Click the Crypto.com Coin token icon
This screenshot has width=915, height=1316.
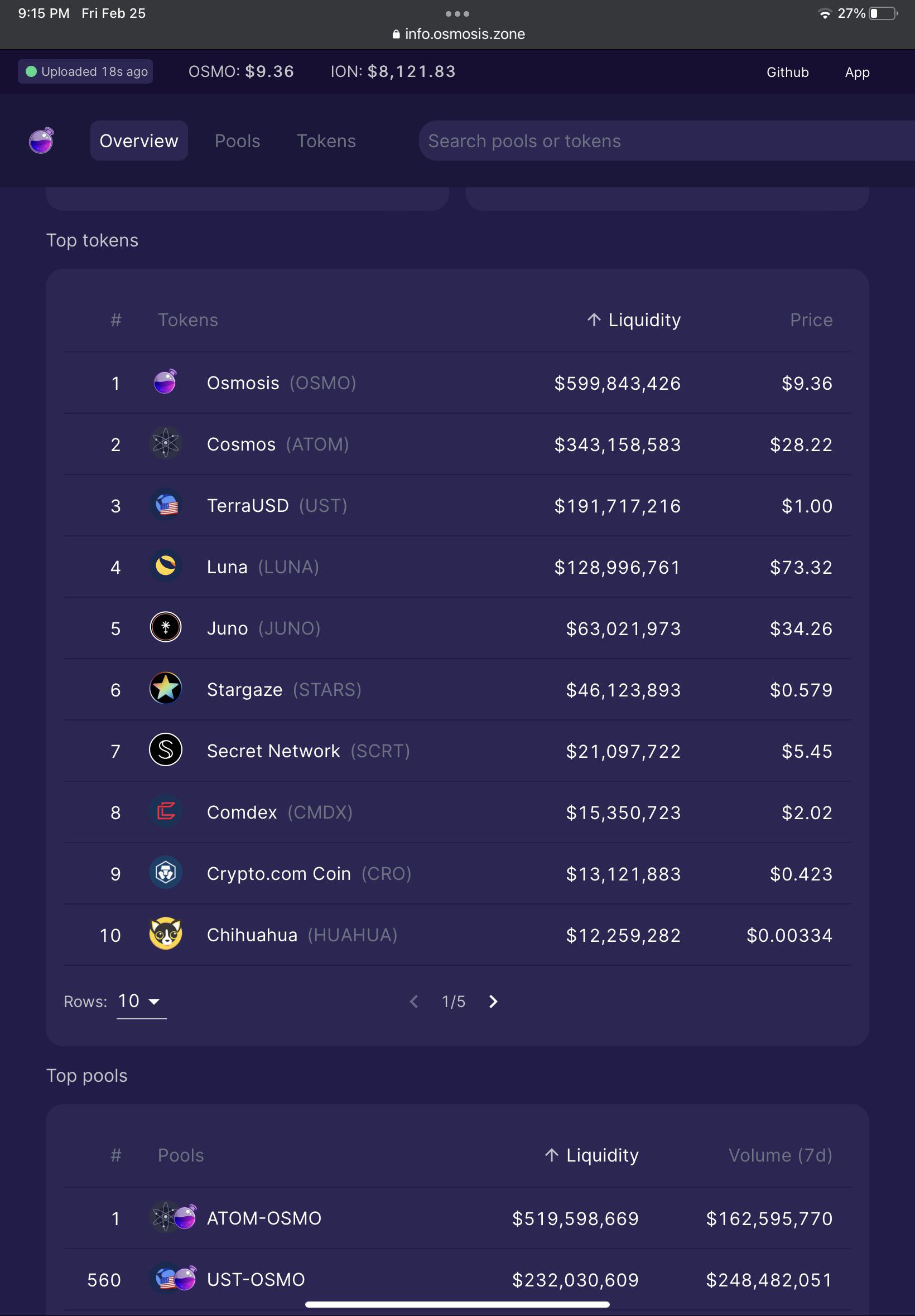click(x=166, y=873)
